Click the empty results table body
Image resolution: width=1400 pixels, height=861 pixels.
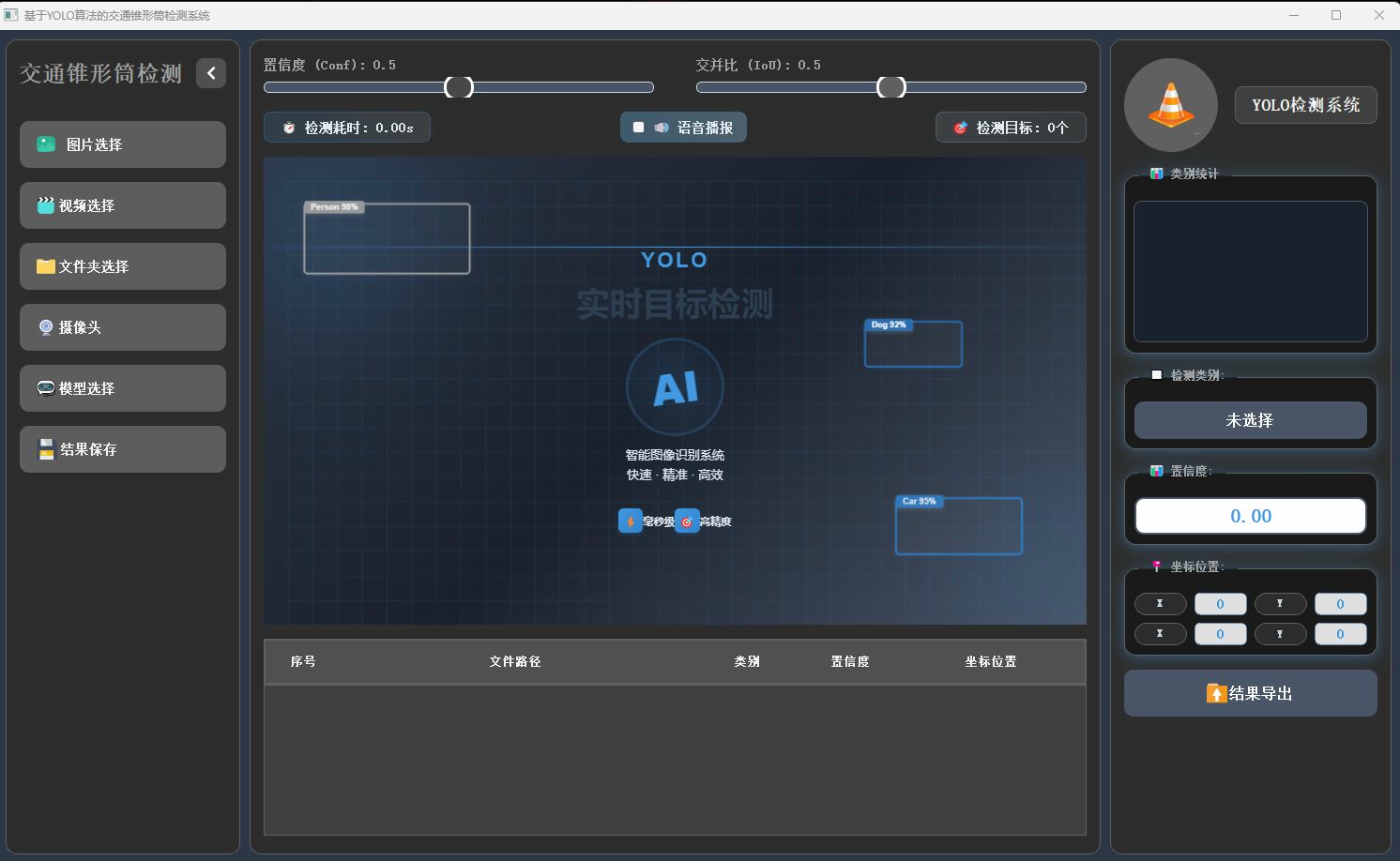point(675,760)
